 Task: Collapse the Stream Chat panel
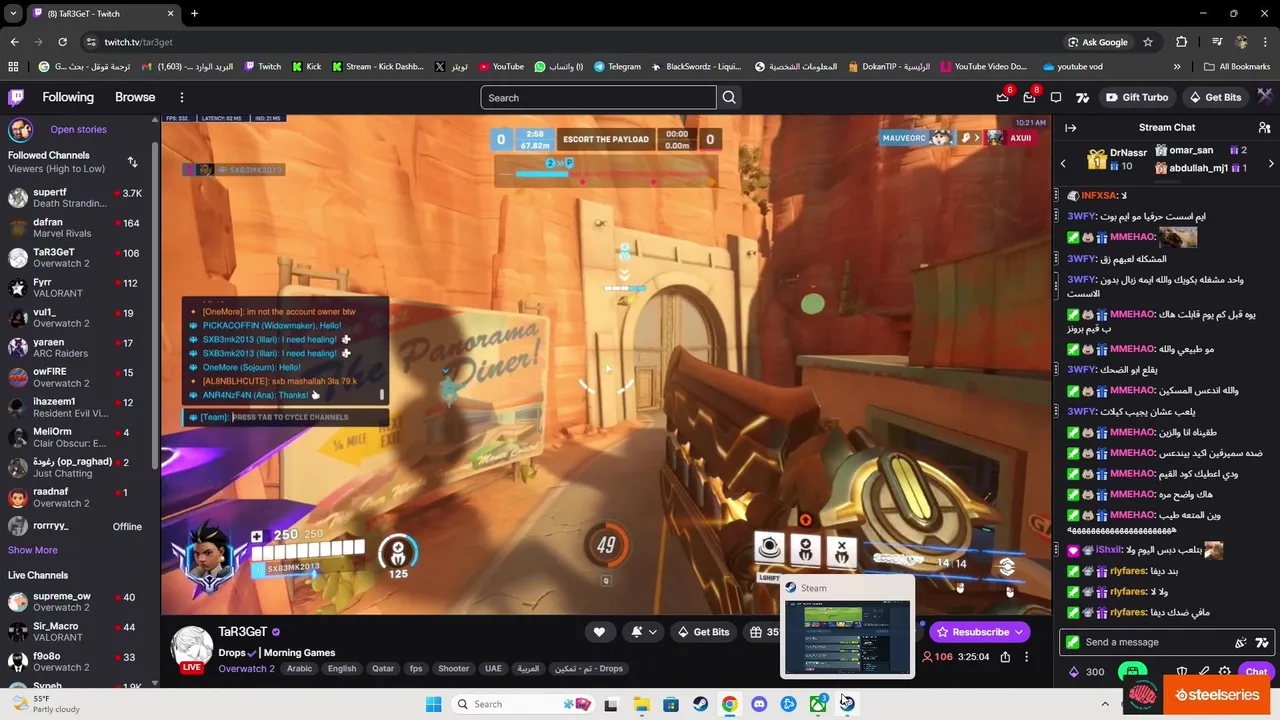(1070, 128)
